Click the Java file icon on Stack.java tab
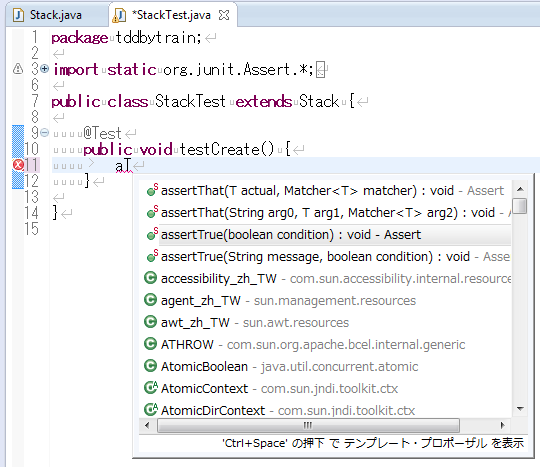Viewport: 540px width, 467px height. click(18, 15)
